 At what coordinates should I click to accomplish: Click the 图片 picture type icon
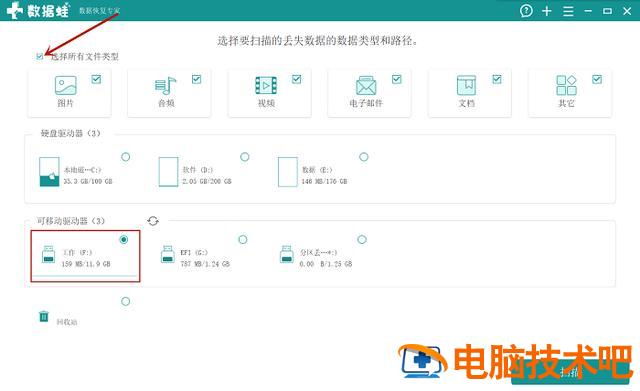click(x=66, y=85)
